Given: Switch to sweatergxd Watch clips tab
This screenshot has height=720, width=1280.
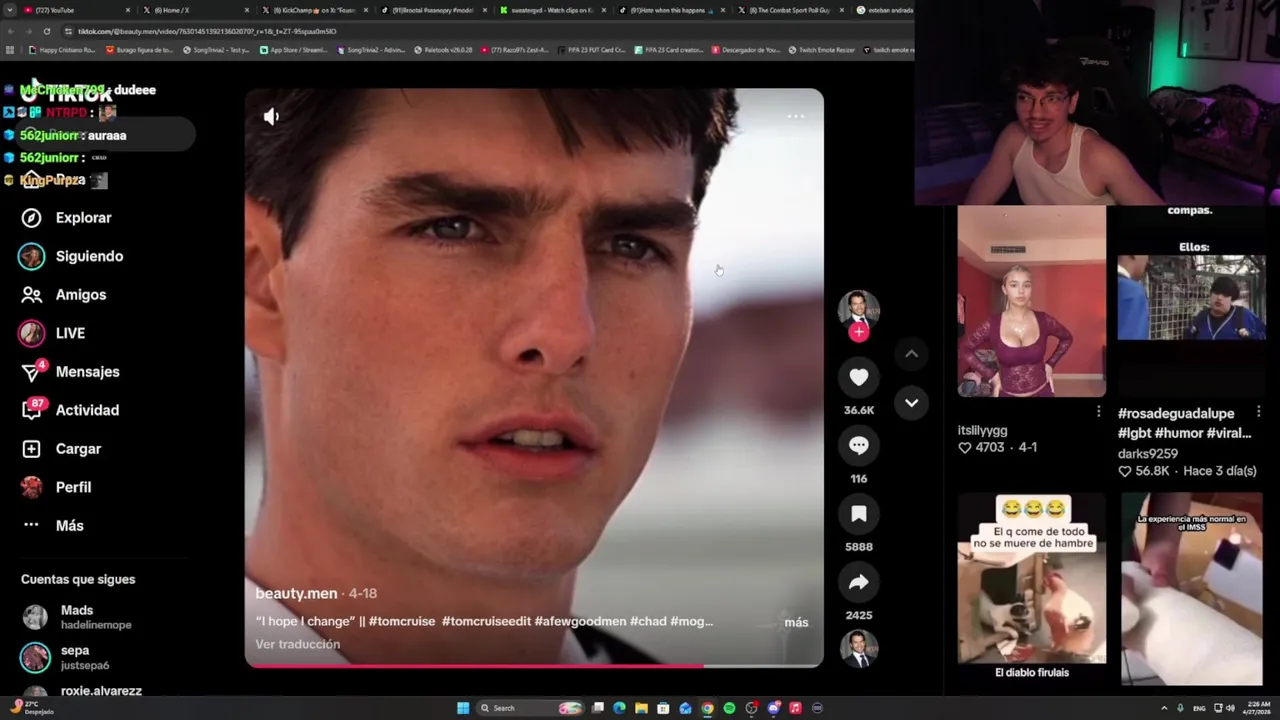Looking at the screenshot, I should coord(552,10).
